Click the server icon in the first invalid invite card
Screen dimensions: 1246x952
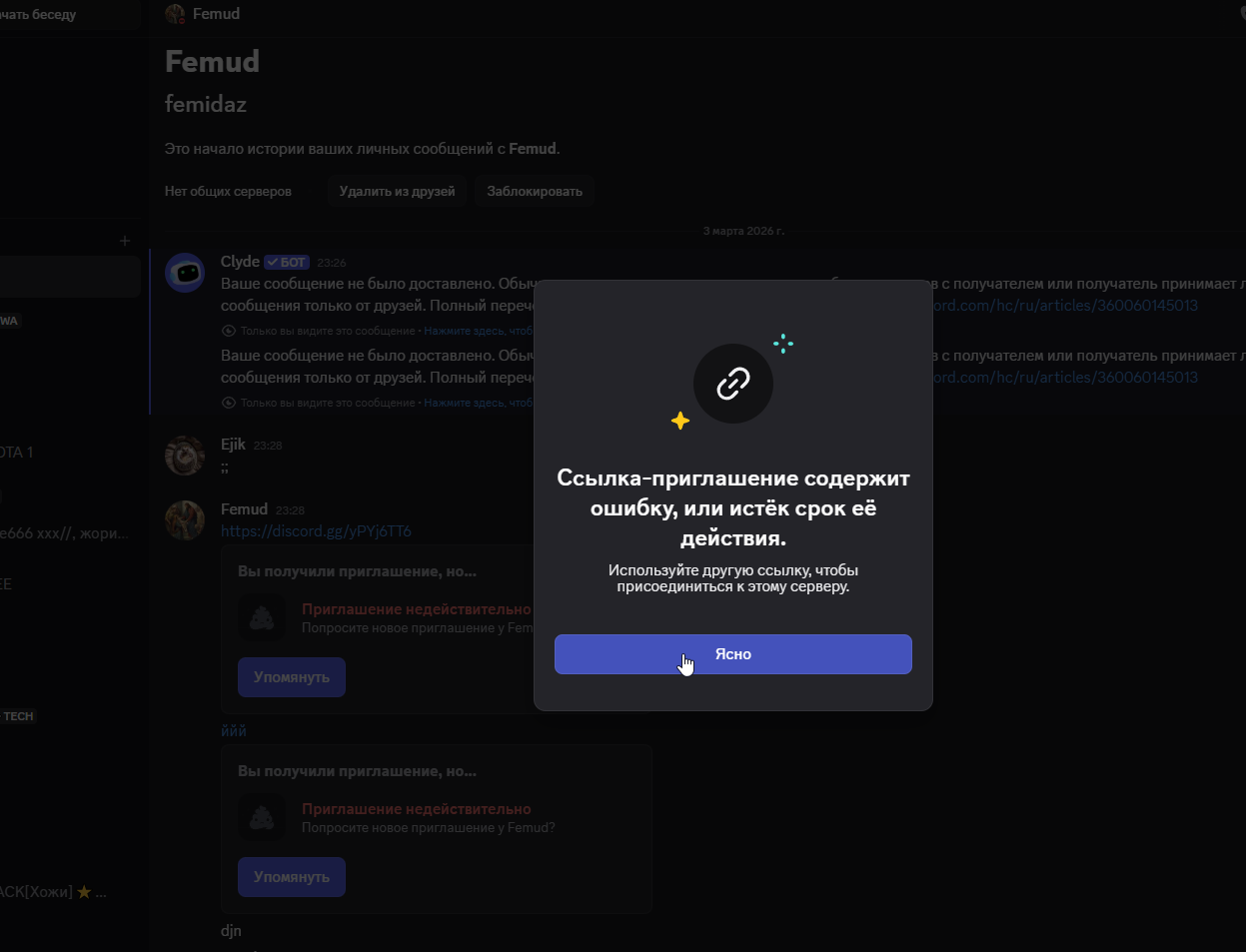[262, 619]
